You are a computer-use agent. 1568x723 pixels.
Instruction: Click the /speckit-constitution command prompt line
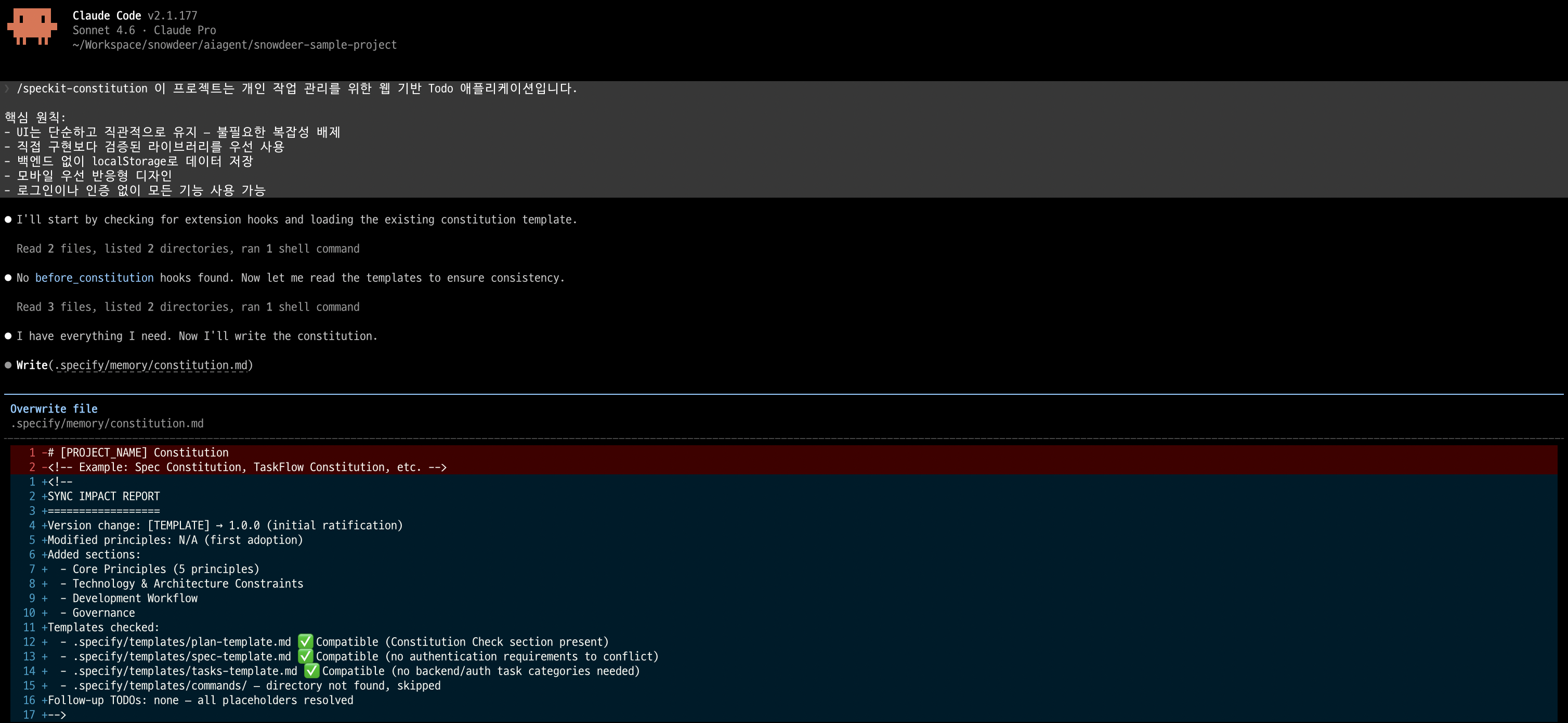point(297,88)
